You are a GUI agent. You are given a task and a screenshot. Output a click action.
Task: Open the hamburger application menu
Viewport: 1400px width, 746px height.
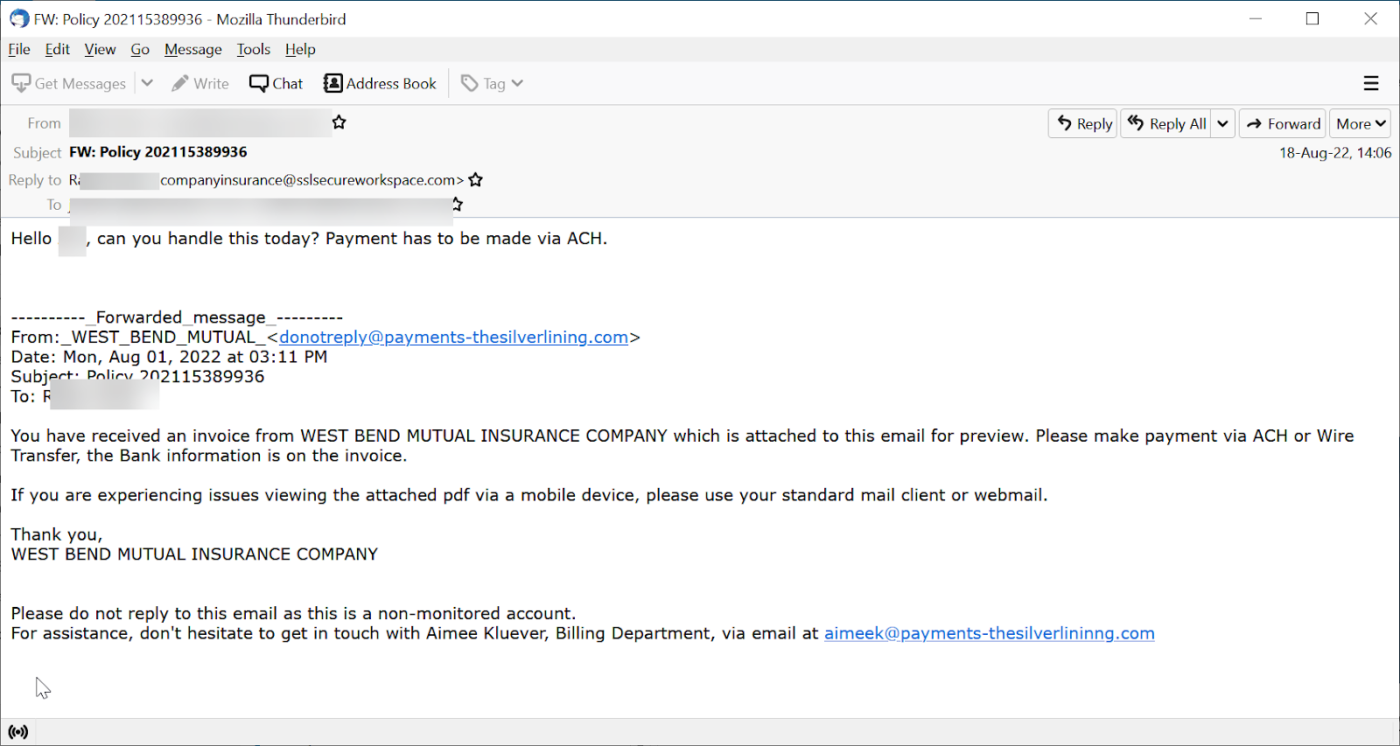click(1371, 84)
